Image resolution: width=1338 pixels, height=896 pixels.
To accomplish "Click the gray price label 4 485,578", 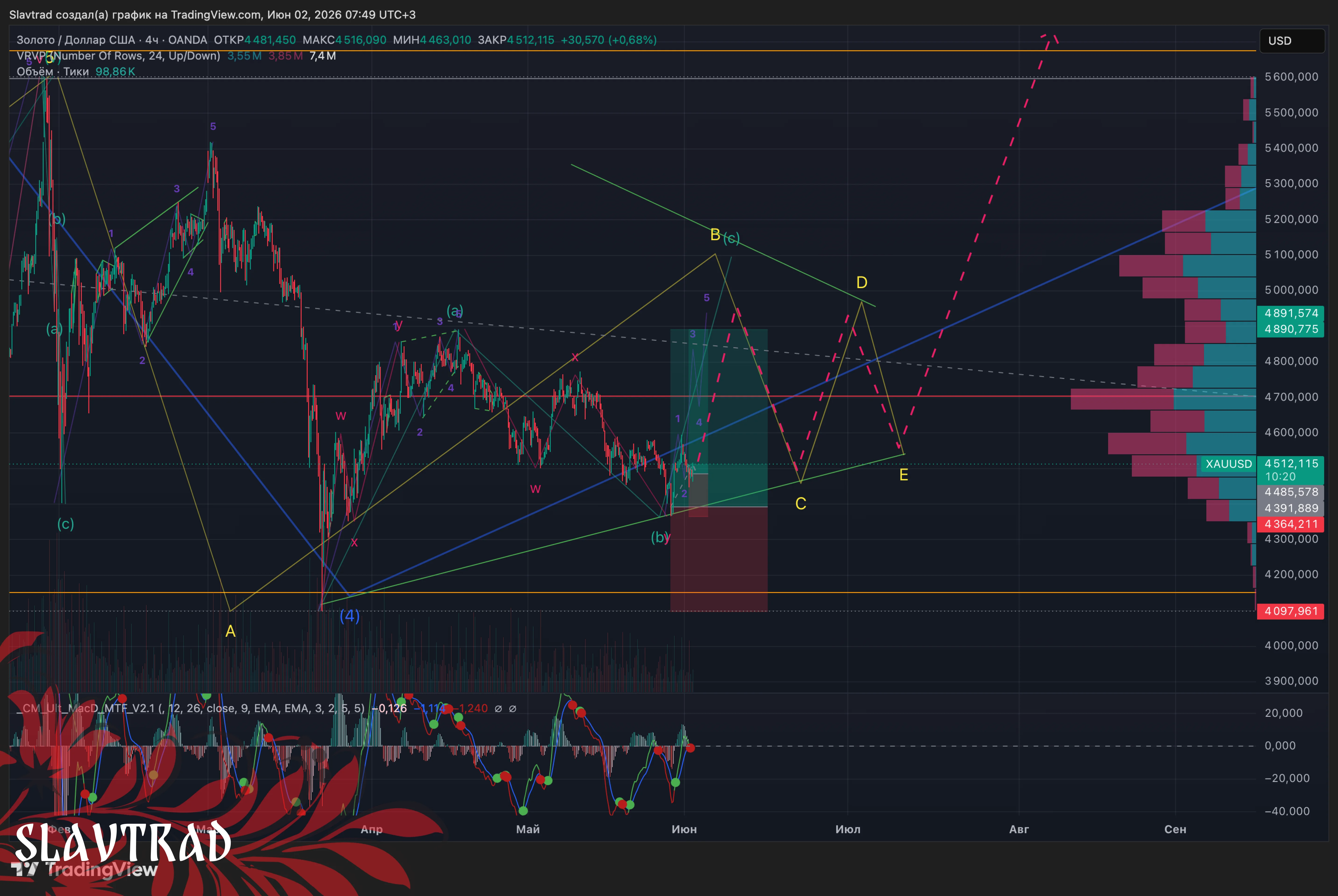I will (x=1291, y=492).
